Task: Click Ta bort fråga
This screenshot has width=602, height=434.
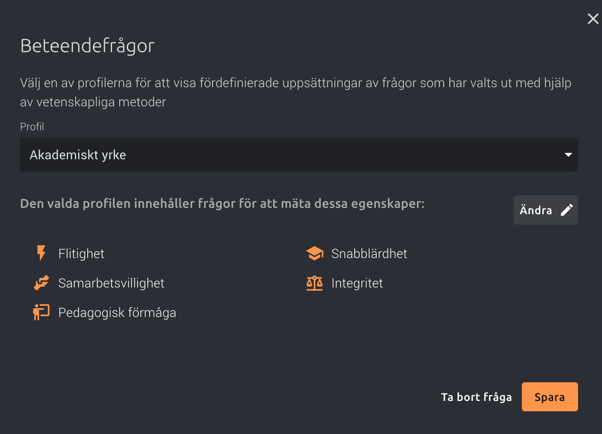Action: click(476, 397)
